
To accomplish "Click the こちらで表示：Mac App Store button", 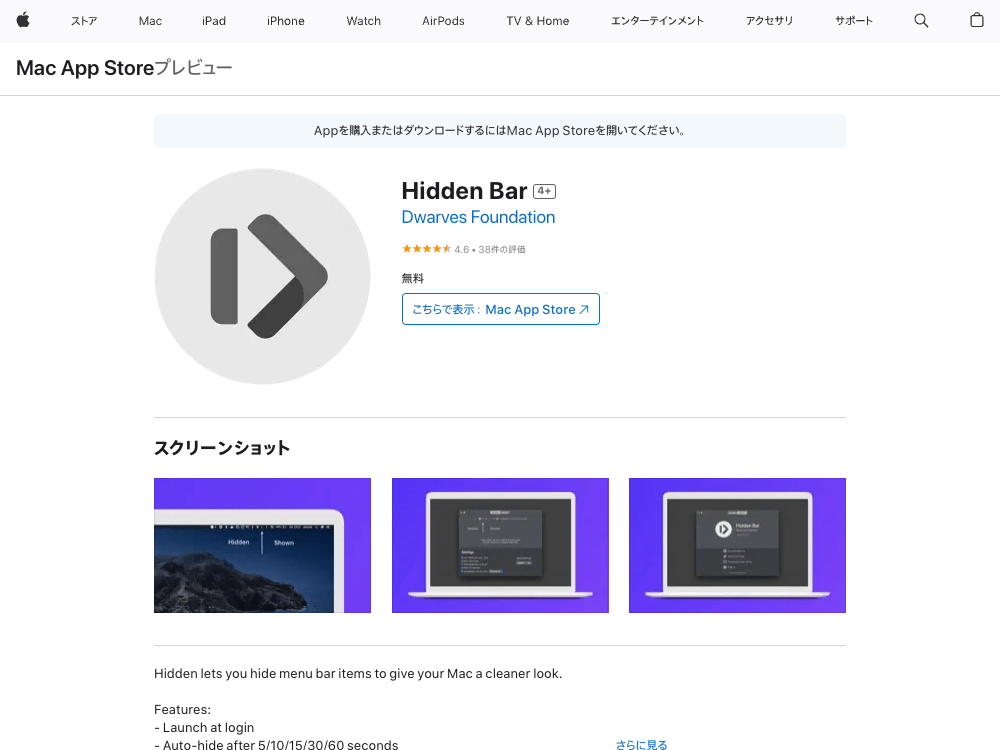I will click(x=500, y=309).
